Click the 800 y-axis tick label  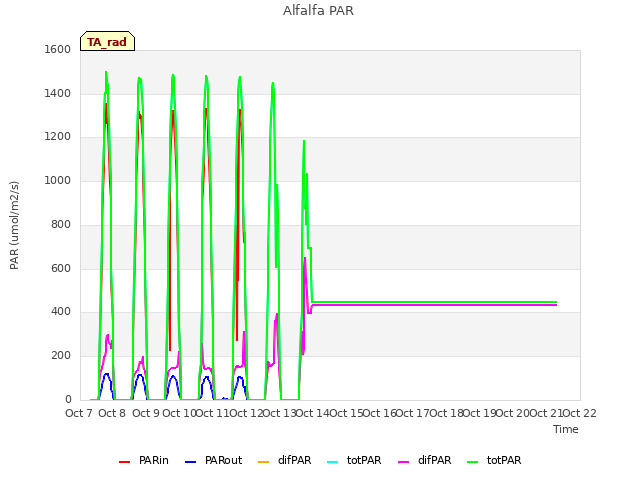pyautogui.click(x=61, y=224)
